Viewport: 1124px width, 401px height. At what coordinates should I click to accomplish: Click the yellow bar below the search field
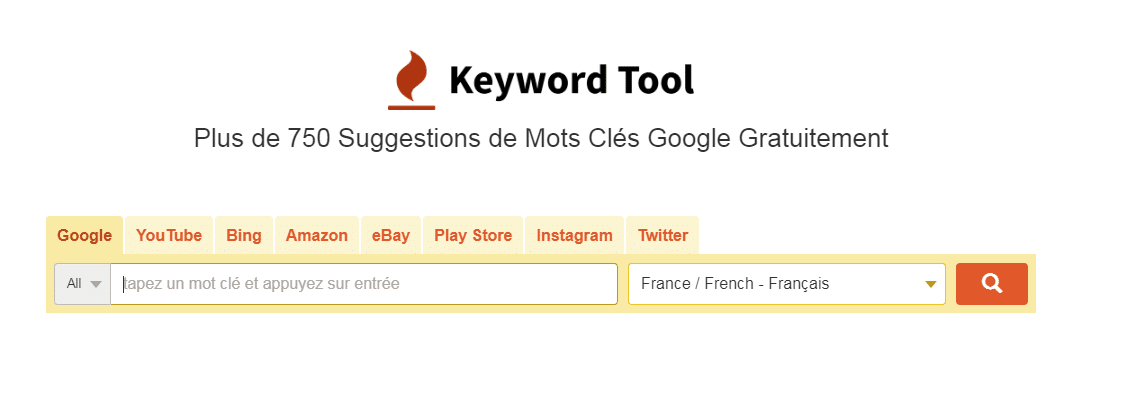[x=541, y=309]
